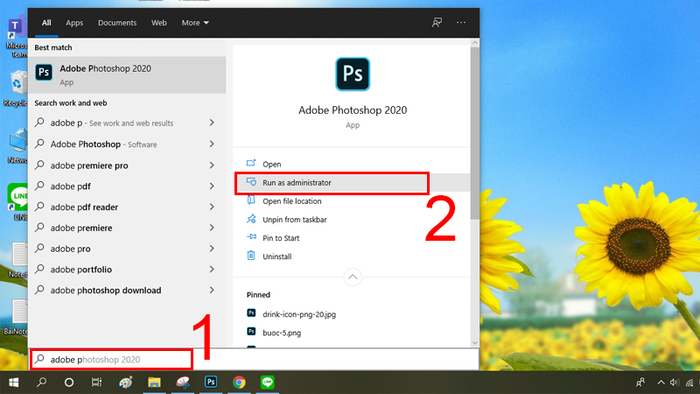The width and height of the screenshot is (700, 394).
Task: Click the adobe photoshop search input field
Action: pyautogui.click(x=112, y=359)
